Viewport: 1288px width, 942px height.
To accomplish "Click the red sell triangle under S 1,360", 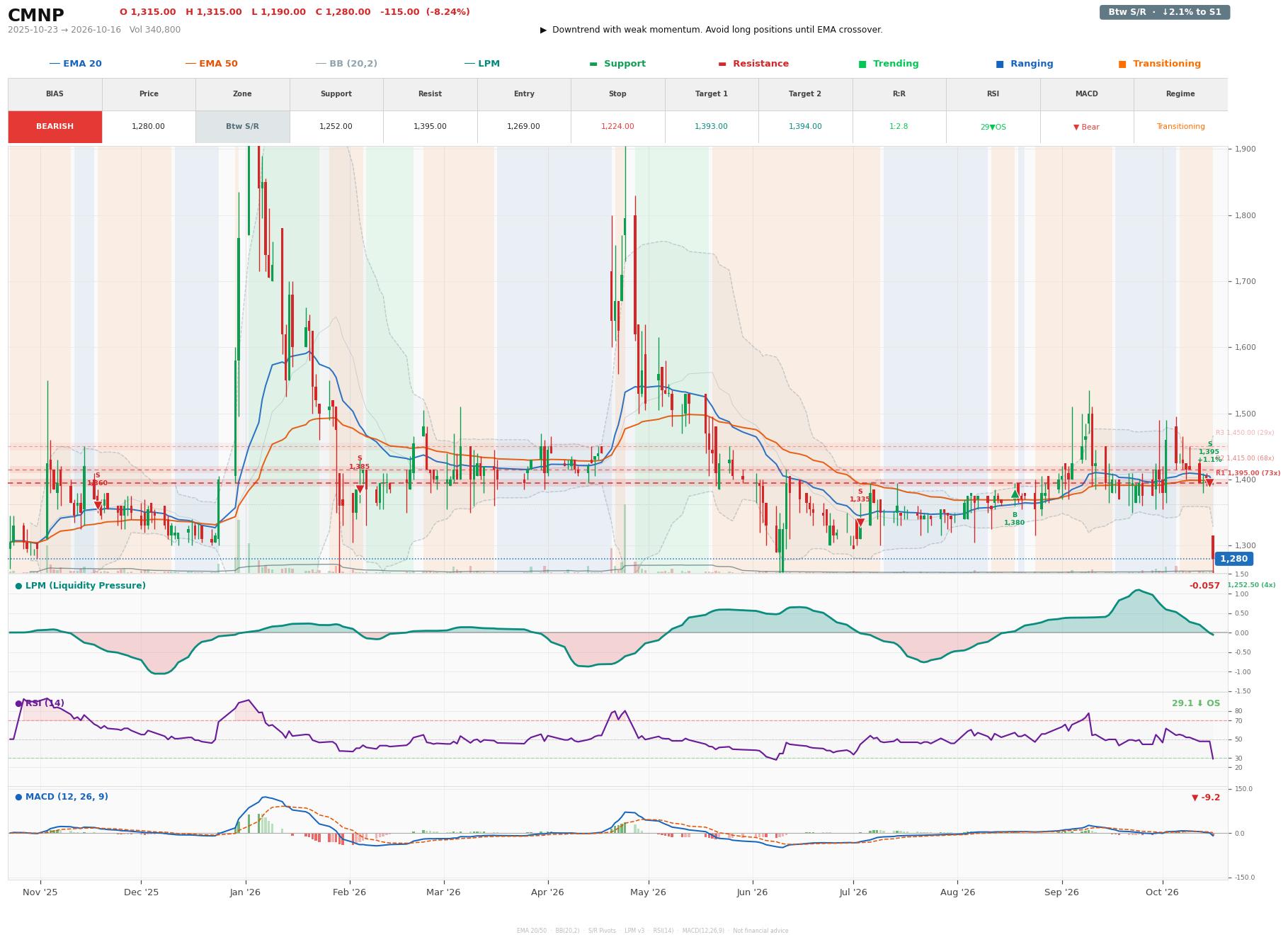I will coord(98,505).
